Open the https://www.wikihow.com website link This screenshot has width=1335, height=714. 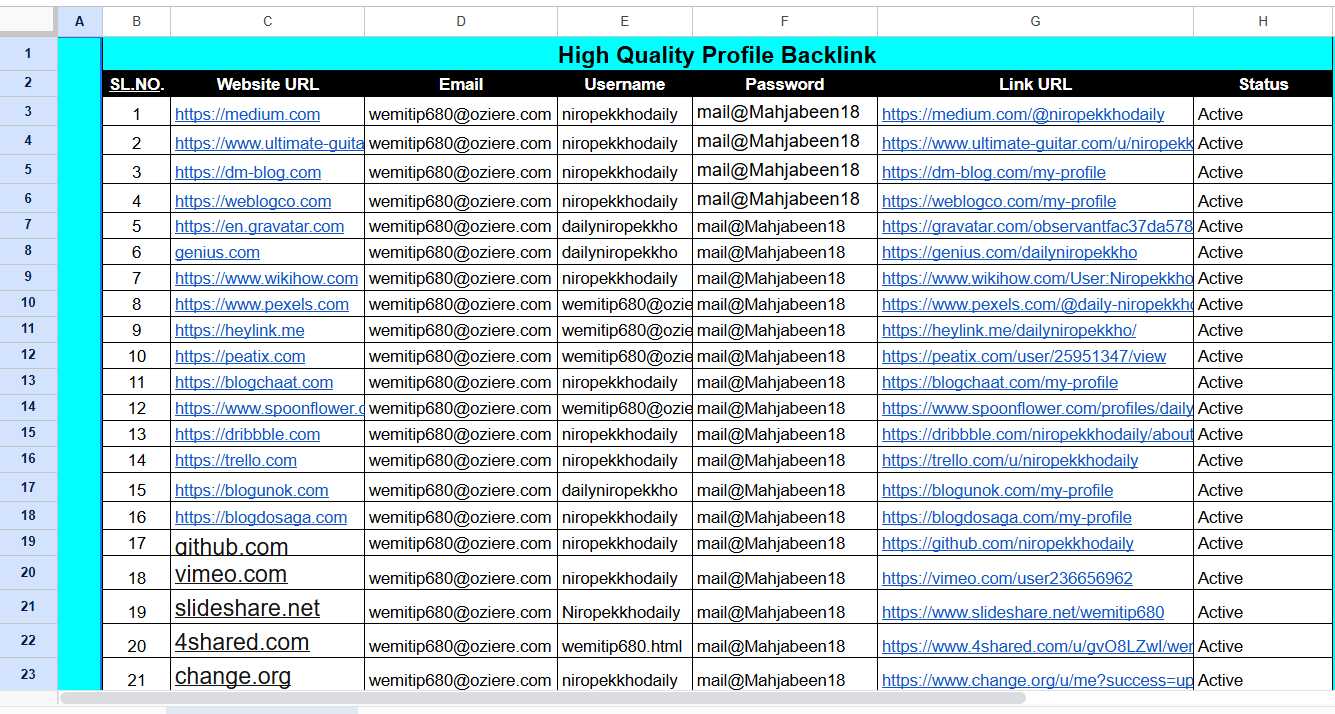tap(266, 278)
